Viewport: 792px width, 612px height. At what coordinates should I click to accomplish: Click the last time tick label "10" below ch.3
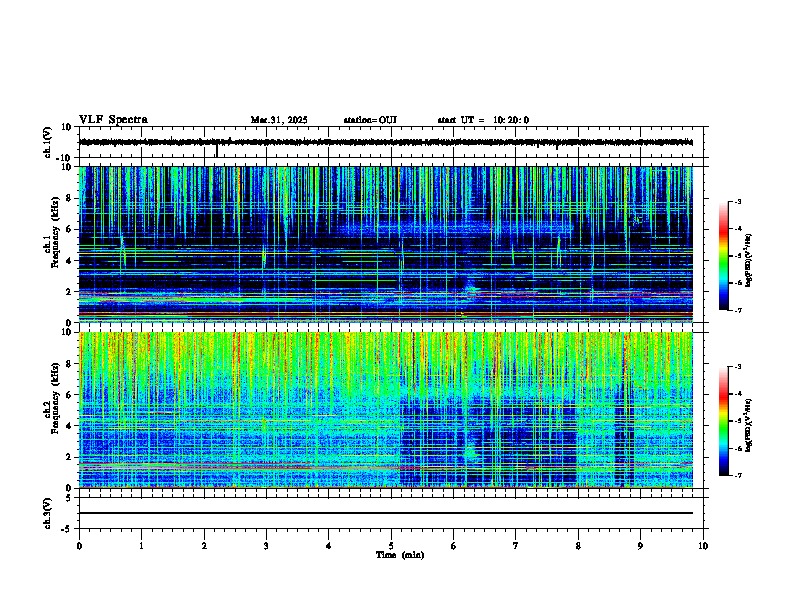coord(703,546)
